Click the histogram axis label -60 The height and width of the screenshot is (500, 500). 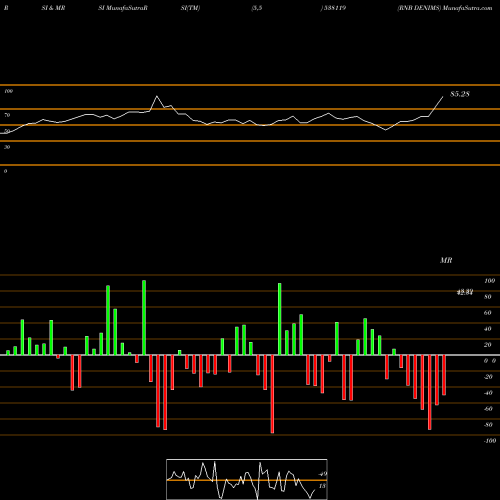click(x=488, y=409)
